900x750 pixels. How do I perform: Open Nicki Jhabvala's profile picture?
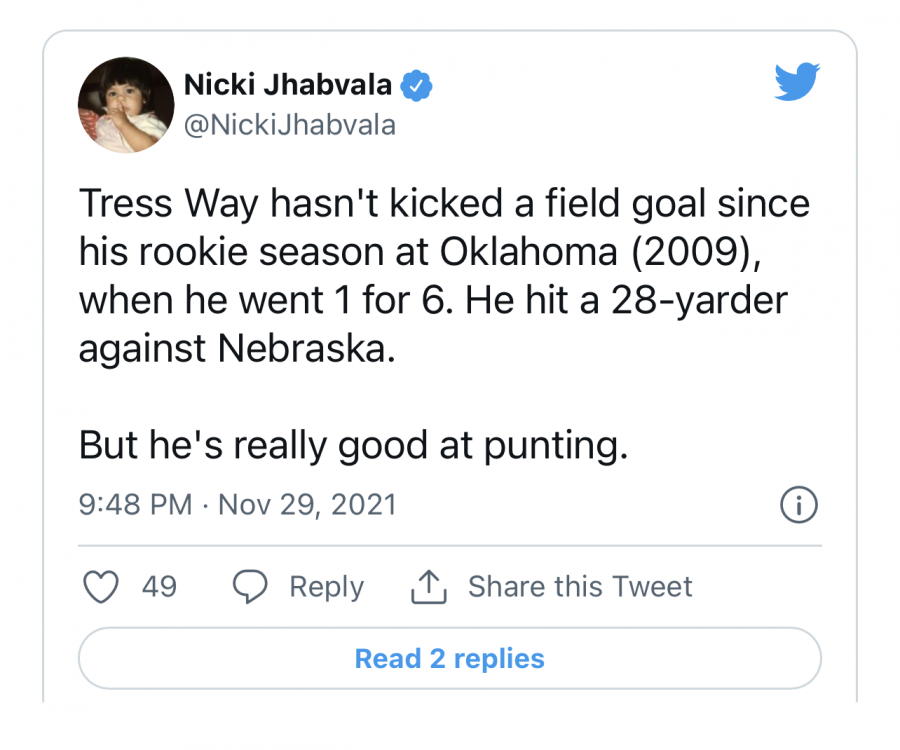[x=126, y=105]
